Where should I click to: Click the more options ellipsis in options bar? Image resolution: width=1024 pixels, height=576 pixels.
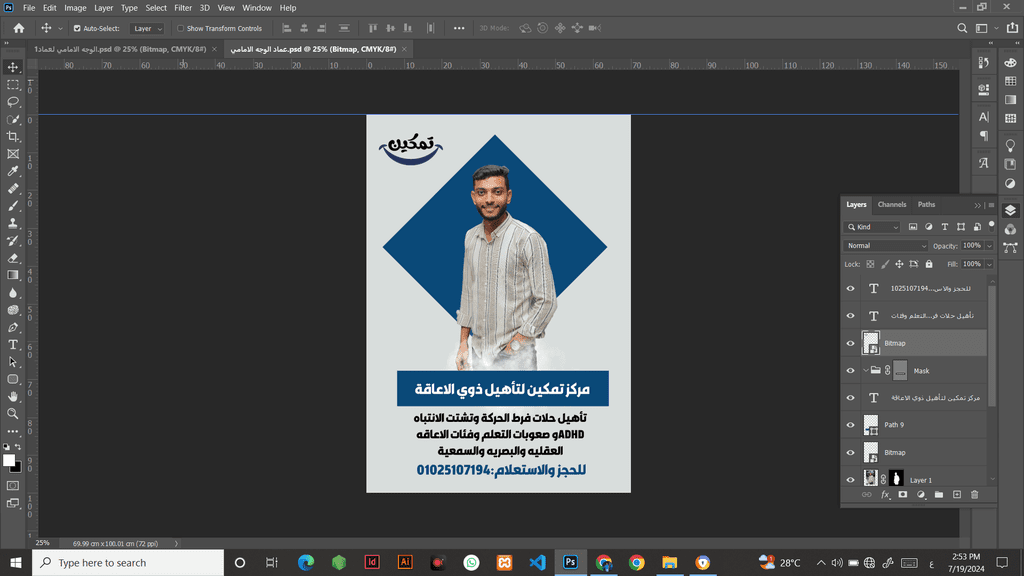pos(459,28)
